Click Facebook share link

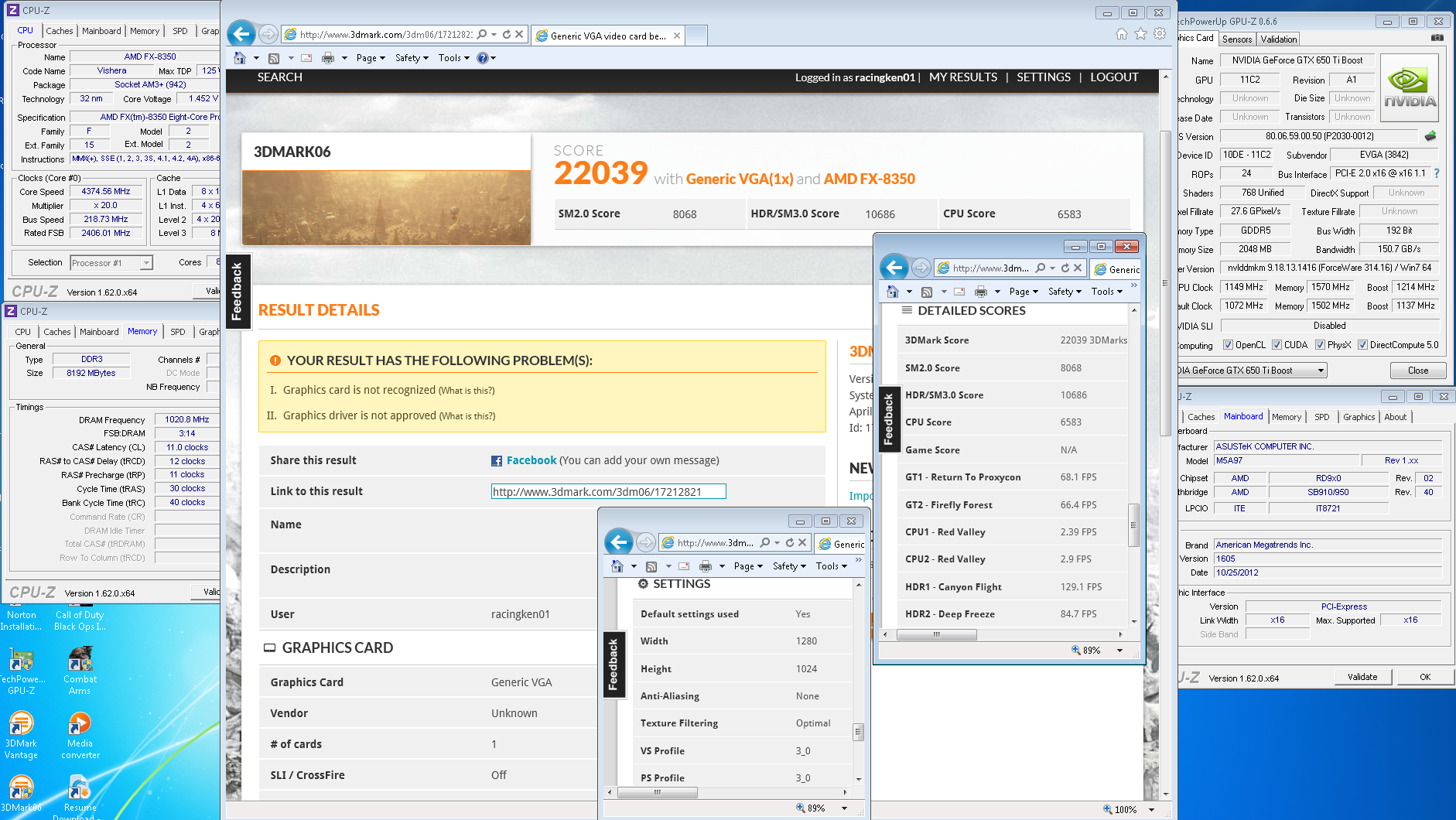click(531, 460)
